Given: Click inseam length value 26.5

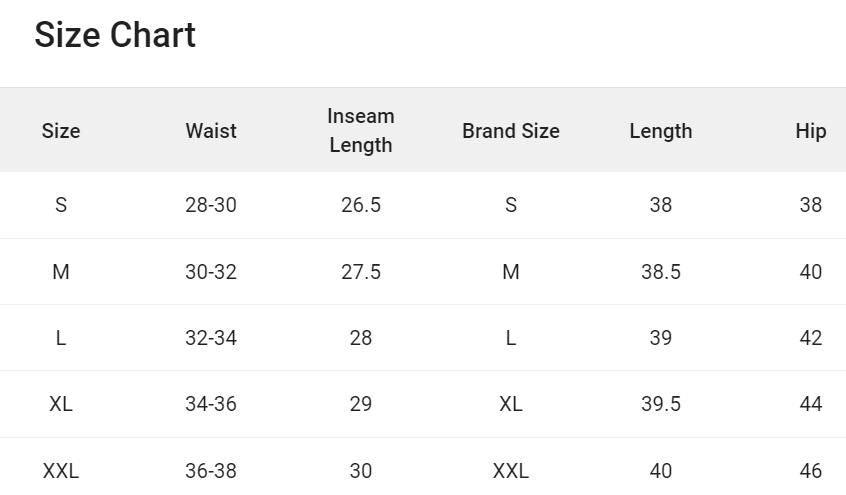Looking at the screenshot, I should coord(361,205).
